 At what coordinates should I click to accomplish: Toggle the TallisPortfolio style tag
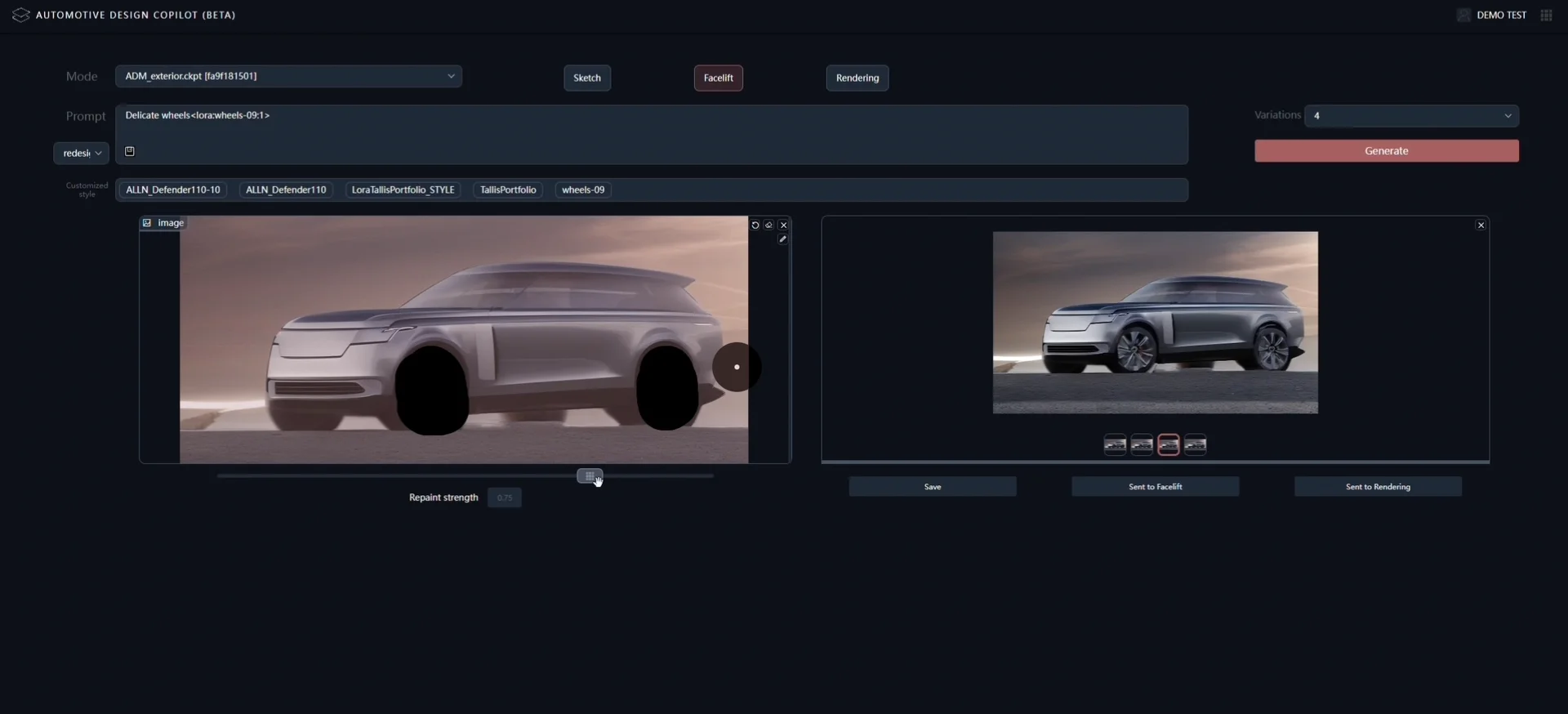[508, 190]
